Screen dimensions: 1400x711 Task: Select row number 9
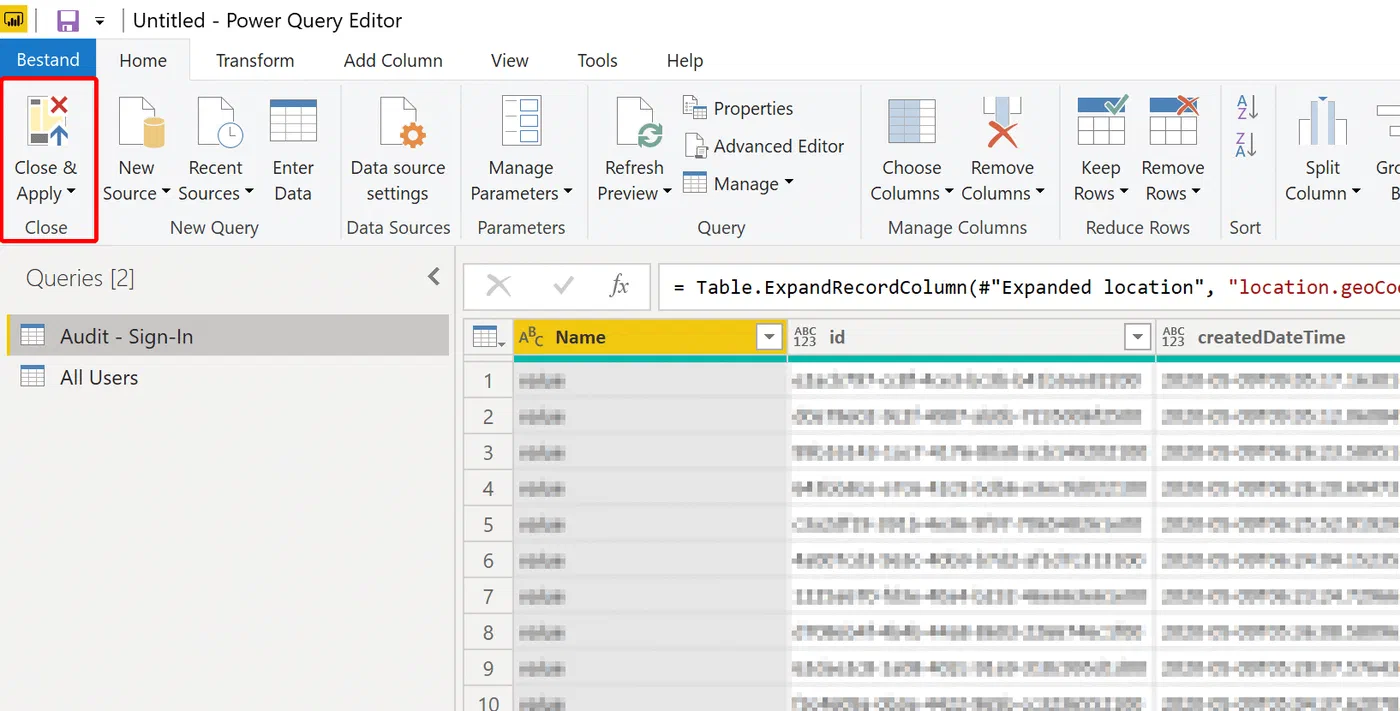pyautogui.click(x=488, y=668)
